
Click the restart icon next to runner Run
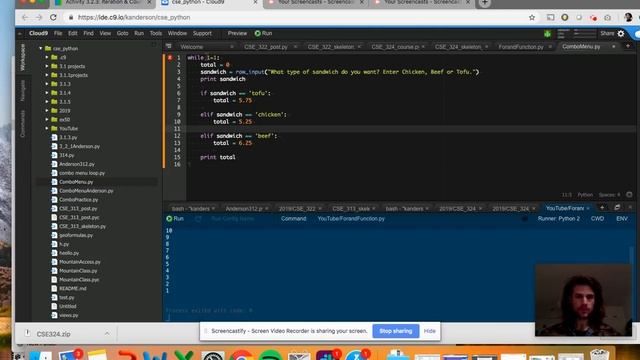[x=198, y=219]
